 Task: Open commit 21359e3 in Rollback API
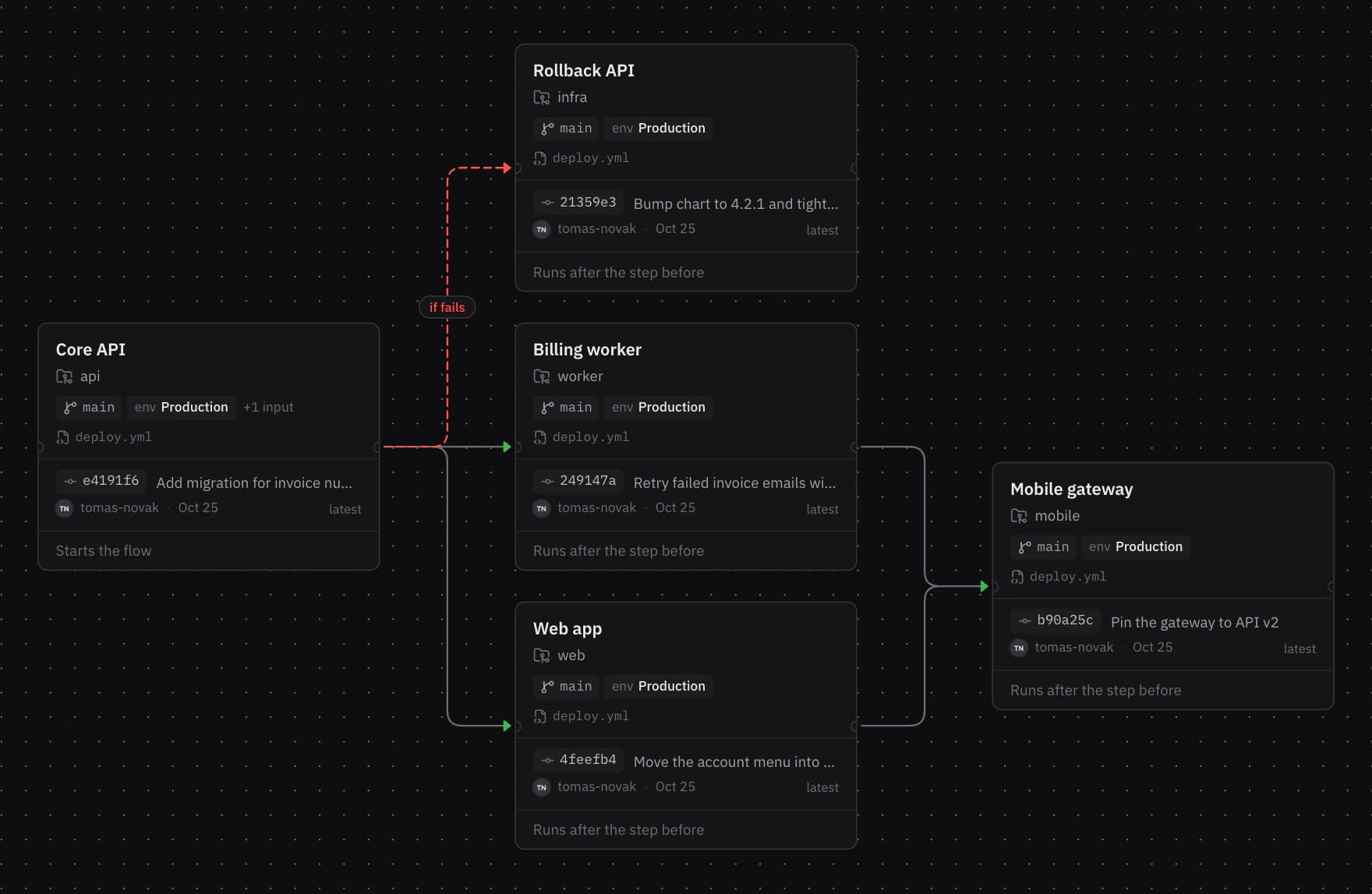point(578,202)
